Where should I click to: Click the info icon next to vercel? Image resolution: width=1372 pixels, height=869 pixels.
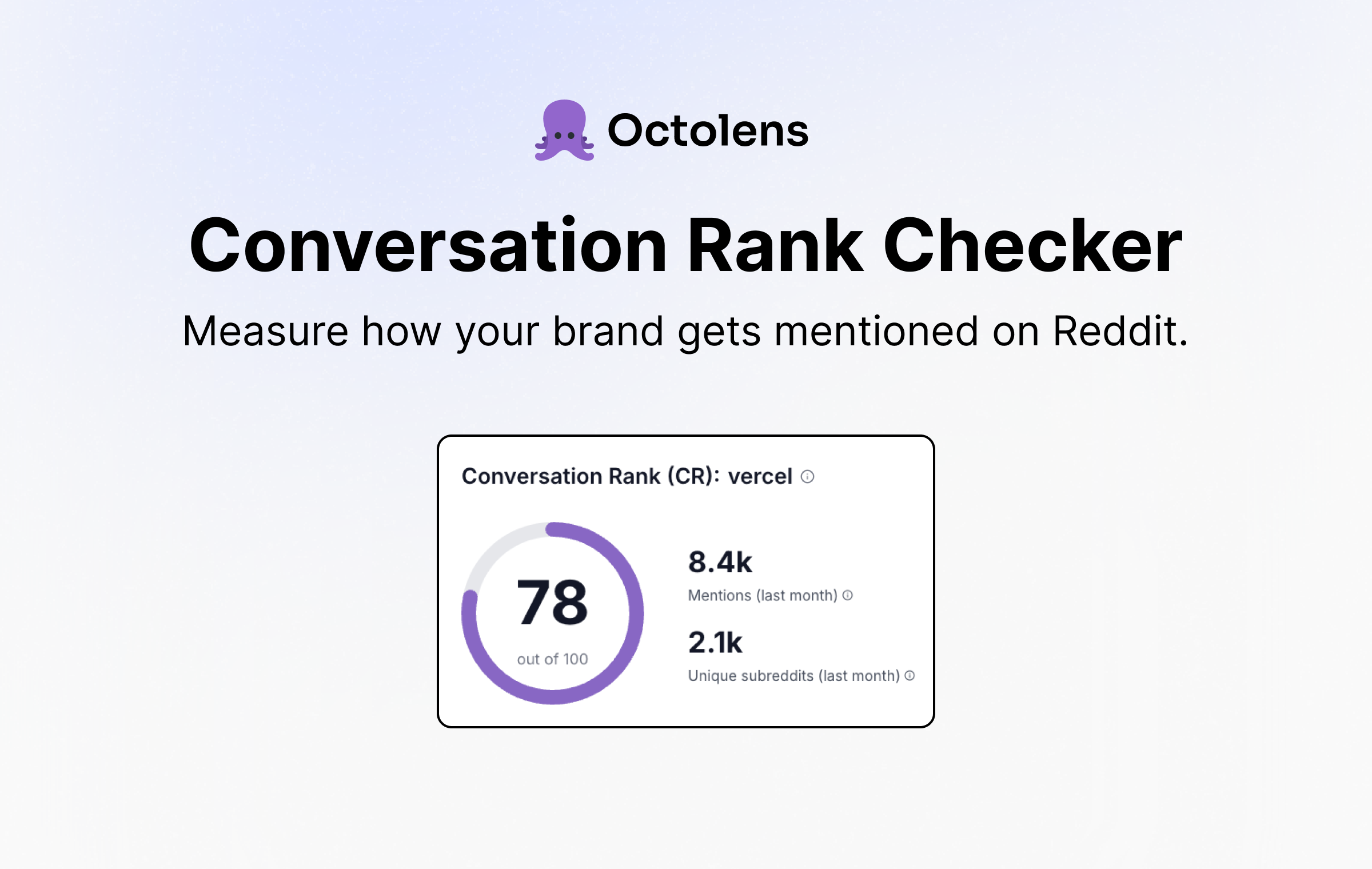(807, 477)
